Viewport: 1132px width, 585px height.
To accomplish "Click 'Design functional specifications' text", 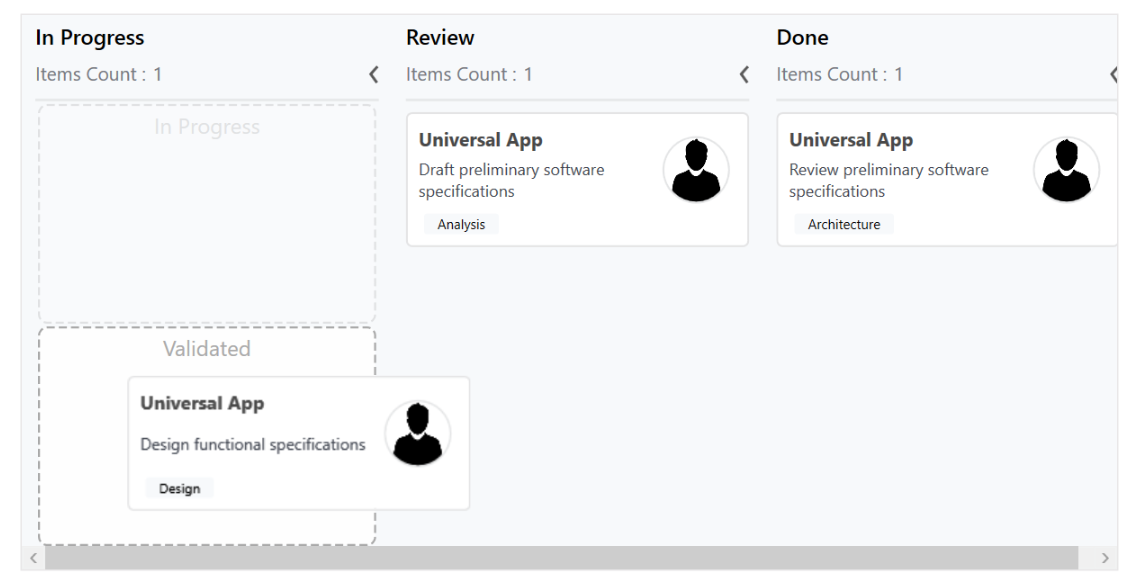I will [x=253, y=445].
